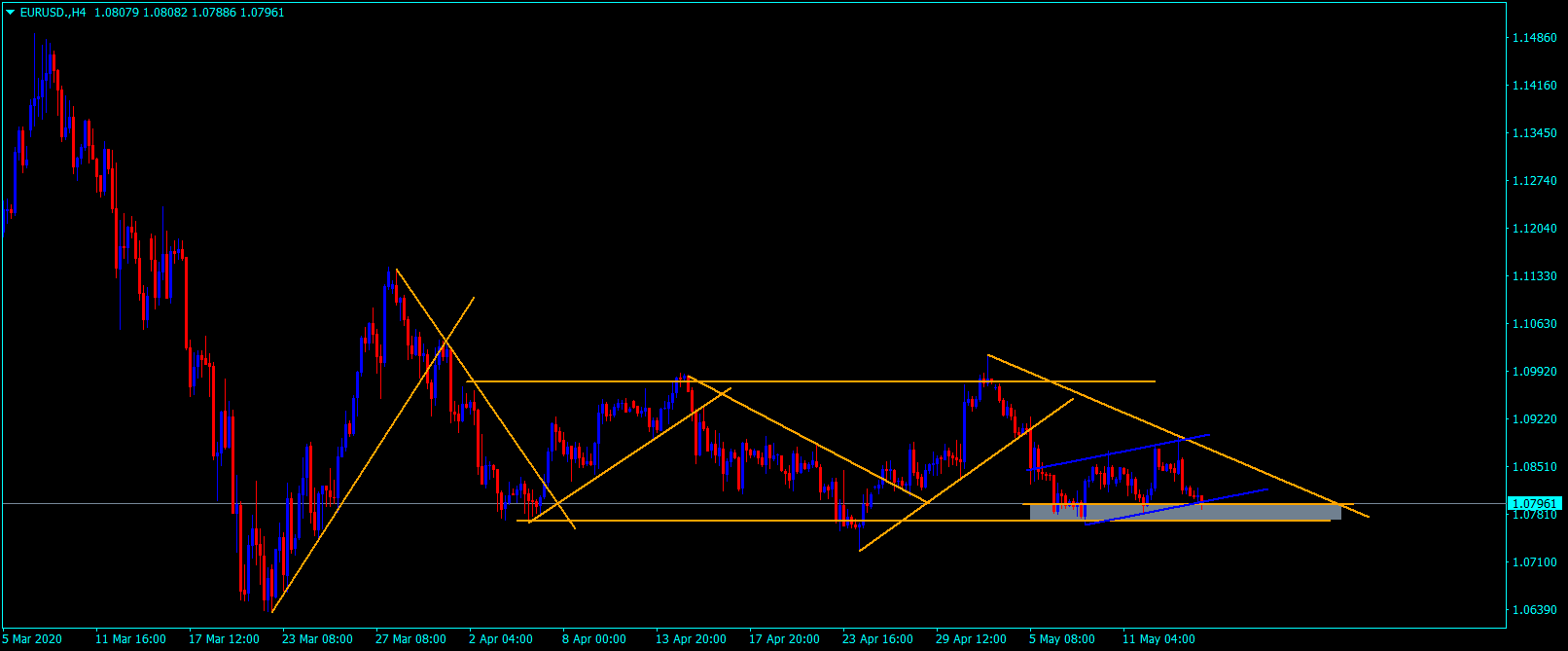1568x651 pixels.
Task: Click the 5 May 08:00 time label
Action: (1061, 639)
